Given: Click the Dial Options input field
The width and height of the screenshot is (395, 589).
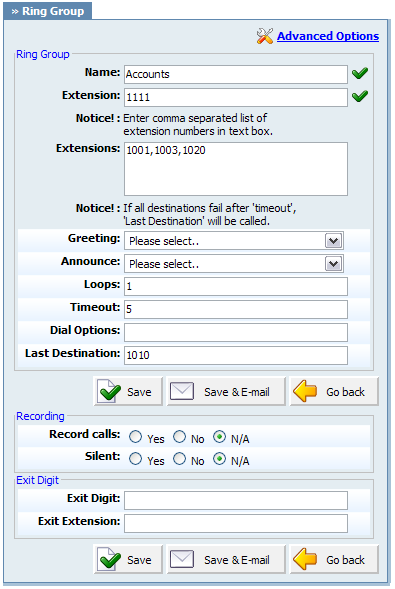Looking at the screenshot, I should [x=236, y=332].
